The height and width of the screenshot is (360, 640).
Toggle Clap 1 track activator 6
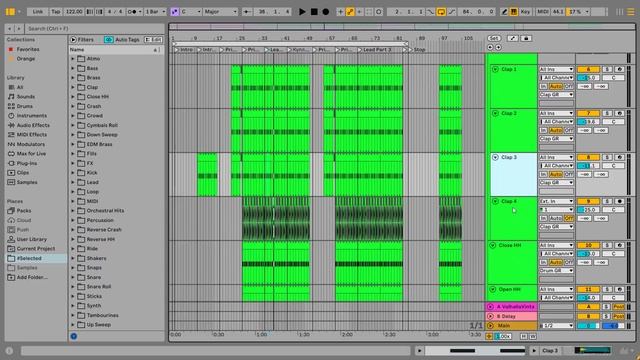588,69
